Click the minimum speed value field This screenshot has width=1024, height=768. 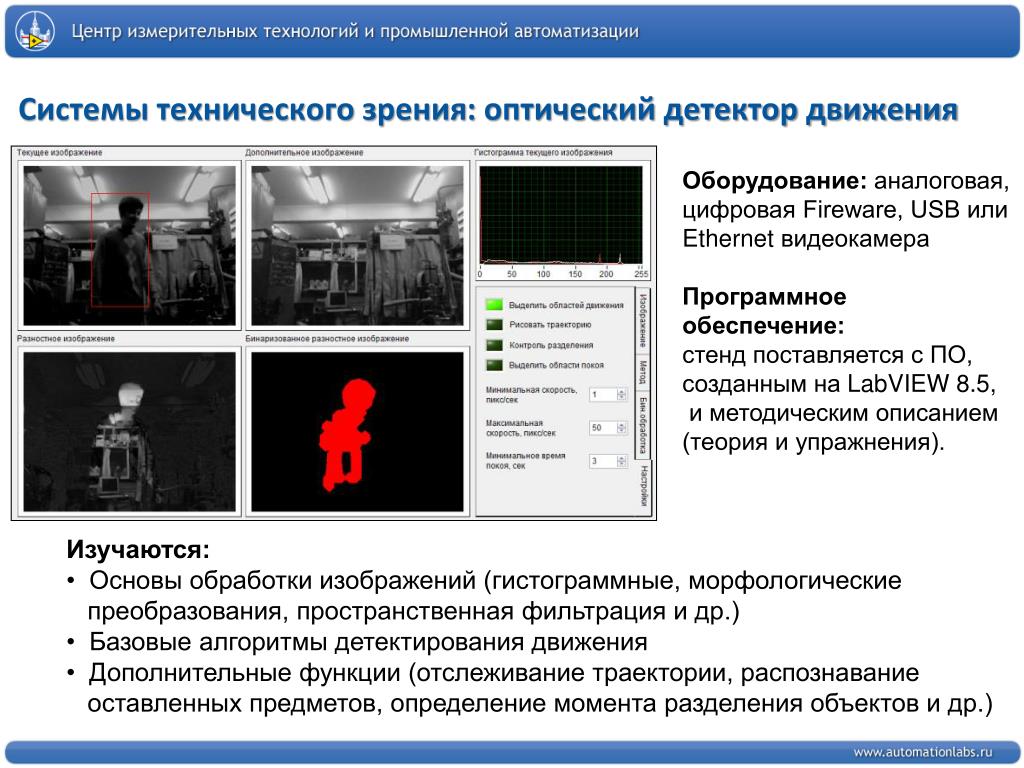coord(602,394)
